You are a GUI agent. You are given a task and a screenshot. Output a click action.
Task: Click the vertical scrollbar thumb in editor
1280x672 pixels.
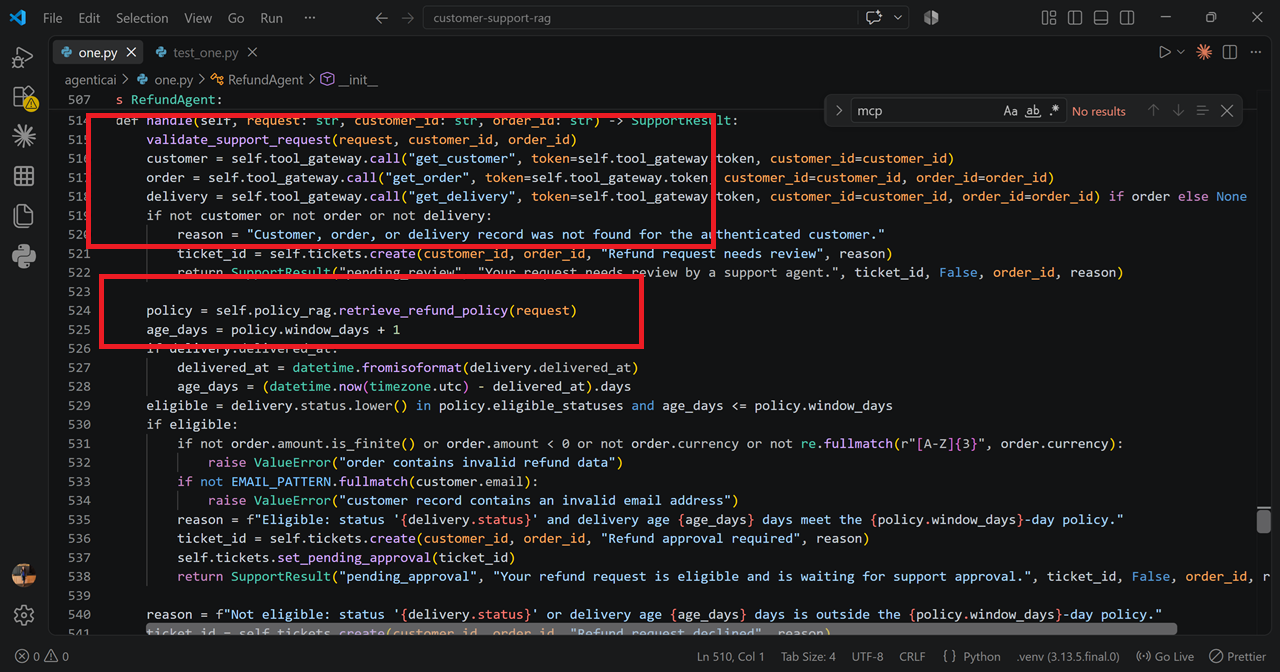[1264, 521]
